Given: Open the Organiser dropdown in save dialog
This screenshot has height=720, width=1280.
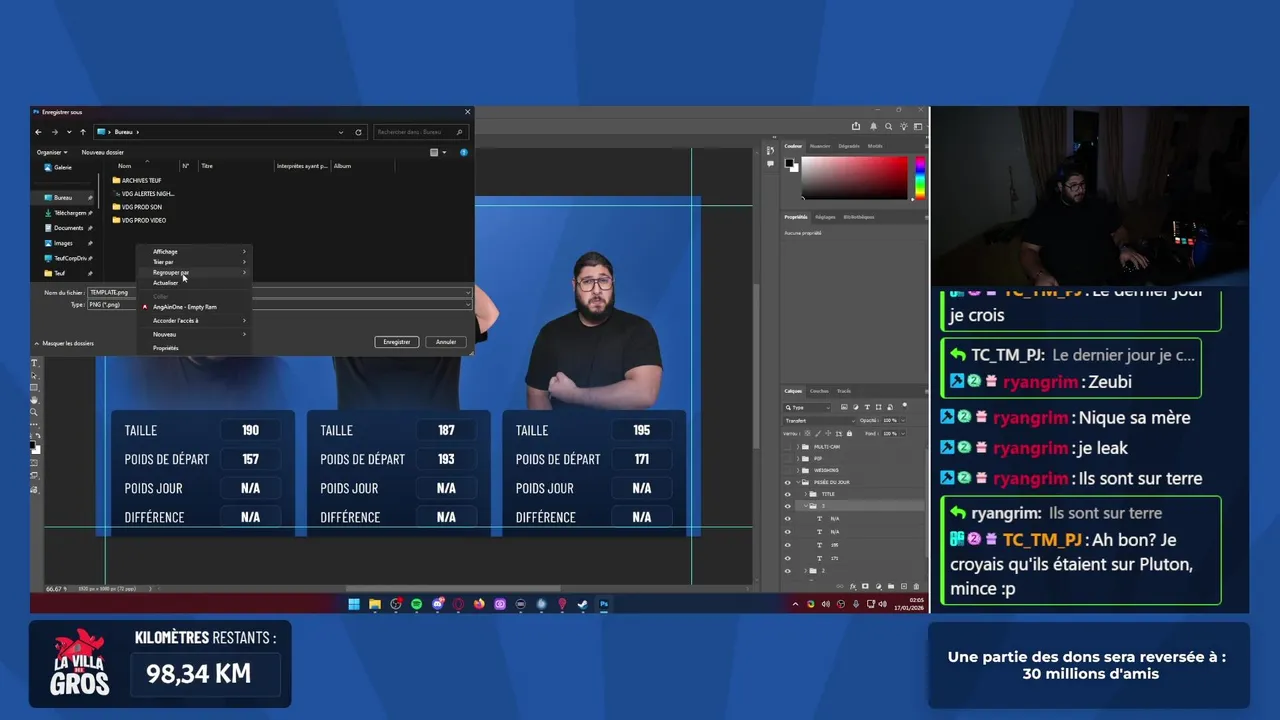Looking at the screenshot, I should click(52, 152).
